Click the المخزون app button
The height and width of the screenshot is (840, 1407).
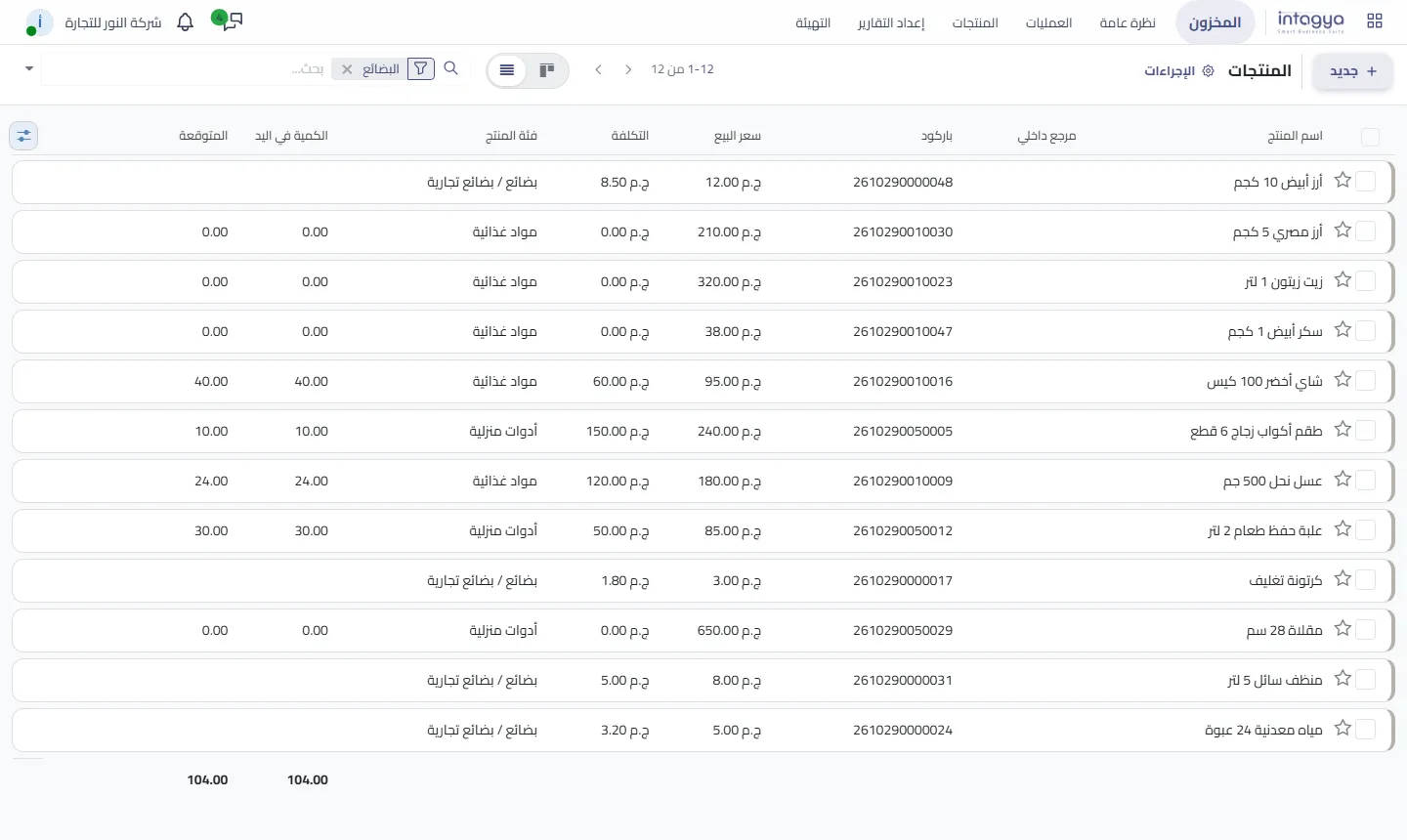(x=1215, y=22)
